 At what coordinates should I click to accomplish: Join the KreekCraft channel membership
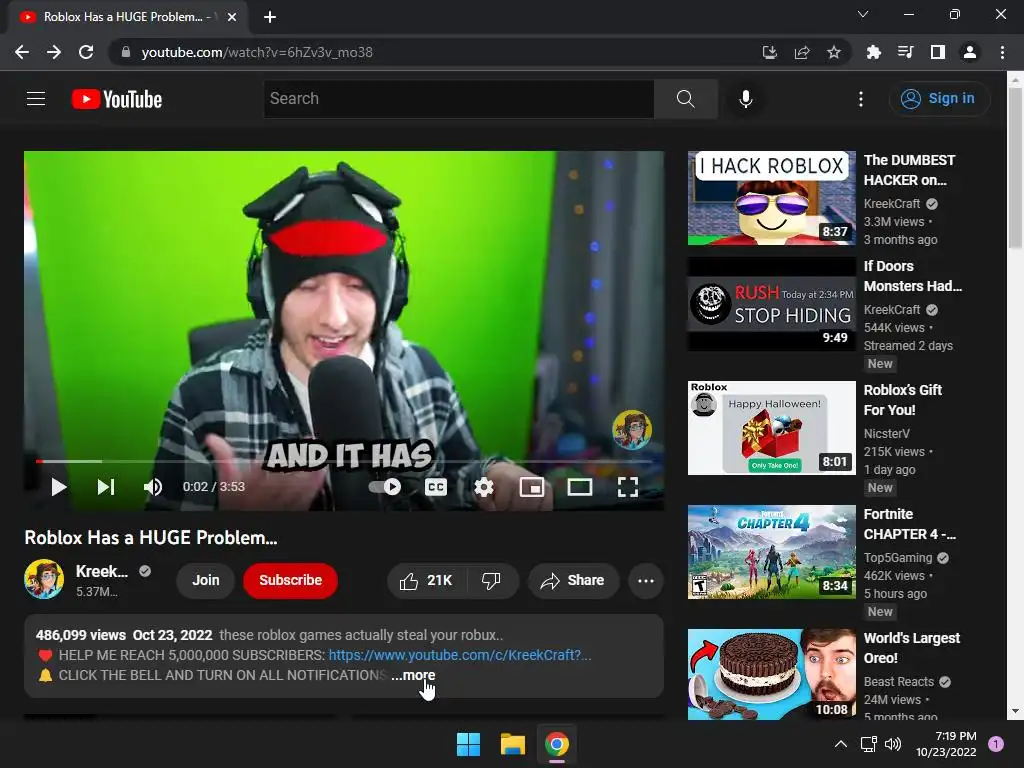point(206,581)
